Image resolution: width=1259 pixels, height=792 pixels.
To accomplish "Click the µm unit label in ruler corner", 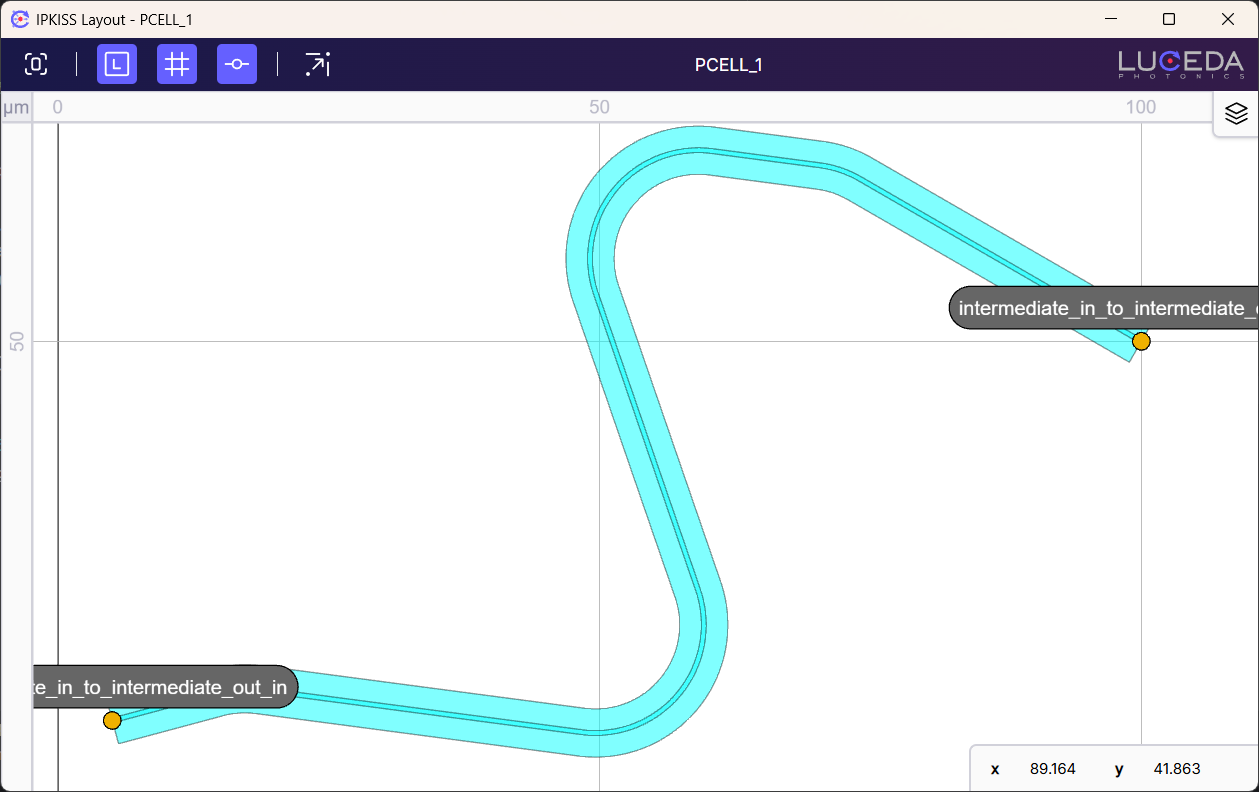I will pyautogui.click(x=16, y=107).
